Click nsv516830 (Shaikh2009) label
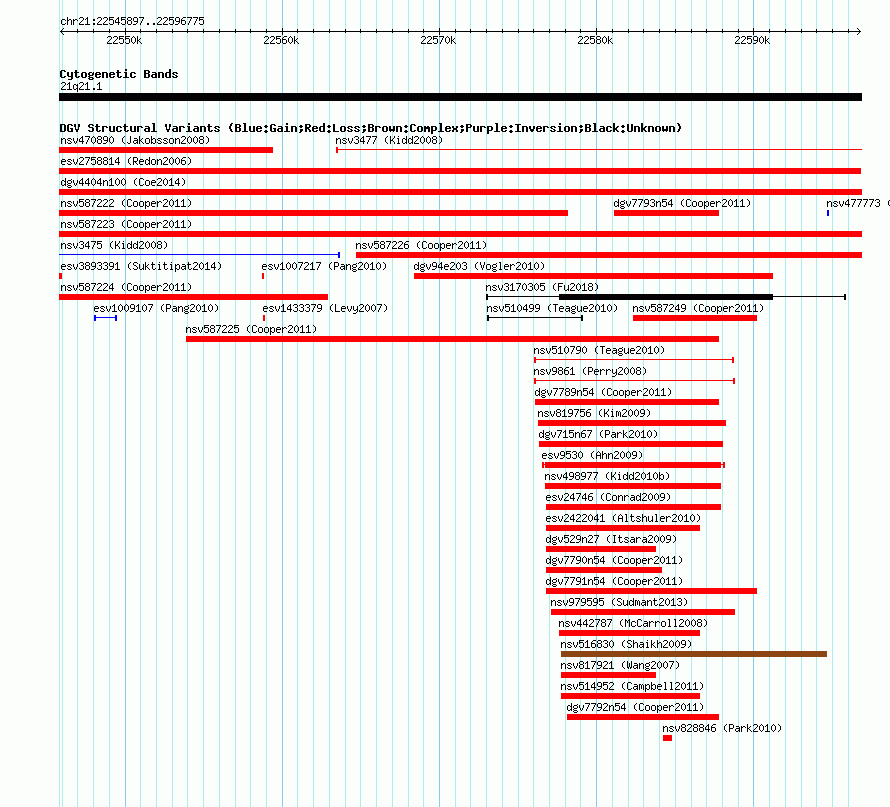The width and height of the screenshot is (890, 807). [626, 644]
